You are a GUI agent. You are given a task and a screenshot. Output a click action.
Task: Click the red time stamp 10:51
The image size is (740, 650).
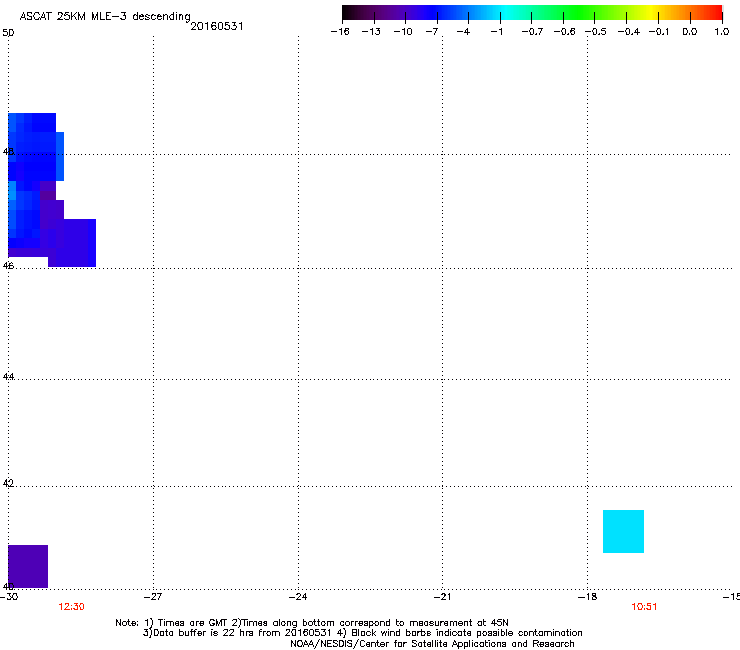click(644, 607)
